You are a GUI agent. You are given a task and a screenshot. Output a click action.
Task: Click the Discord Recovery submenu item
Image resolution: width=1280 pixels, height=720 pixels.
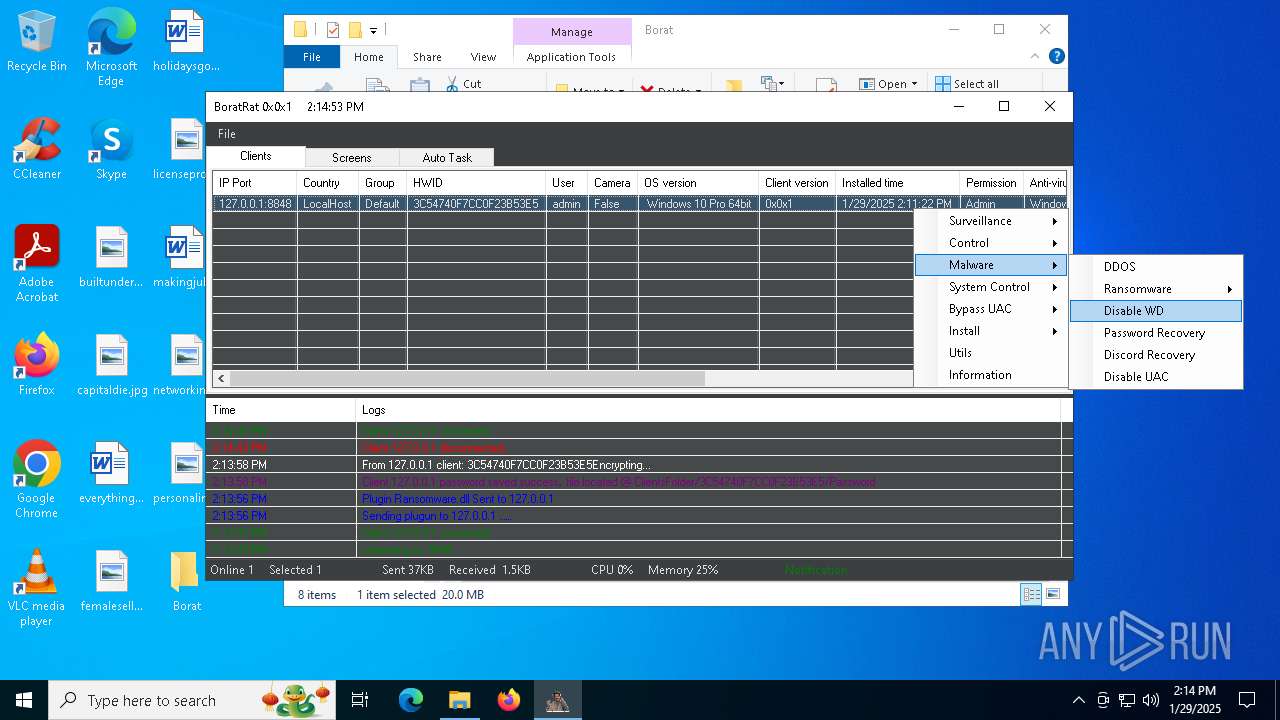pos(1156,355)
